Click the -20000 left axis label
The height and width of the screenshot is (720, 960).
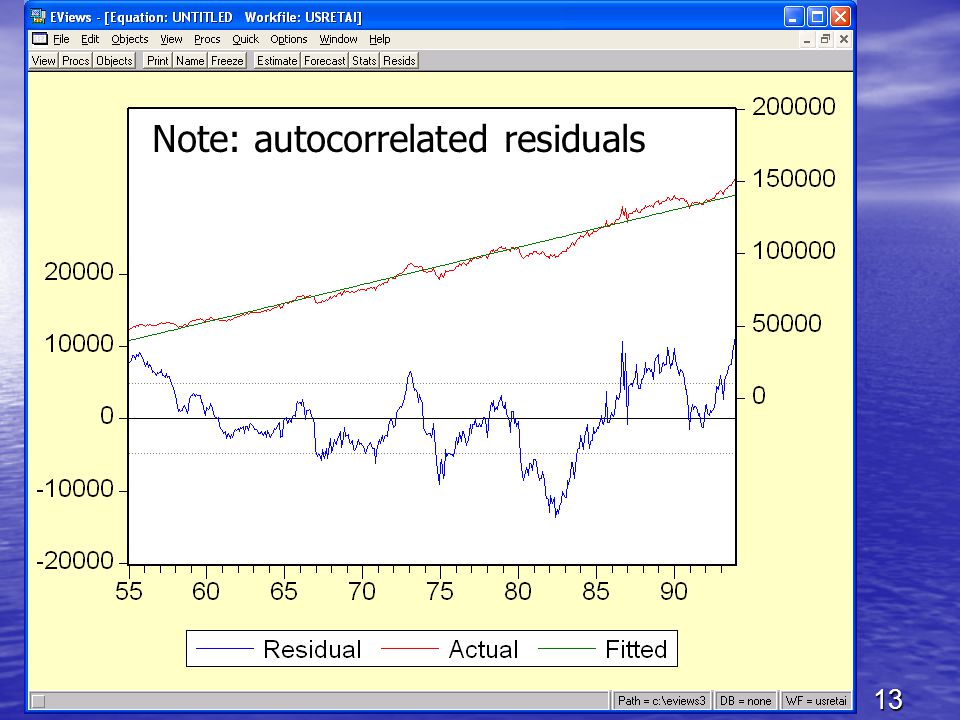(x=75, y=561)
